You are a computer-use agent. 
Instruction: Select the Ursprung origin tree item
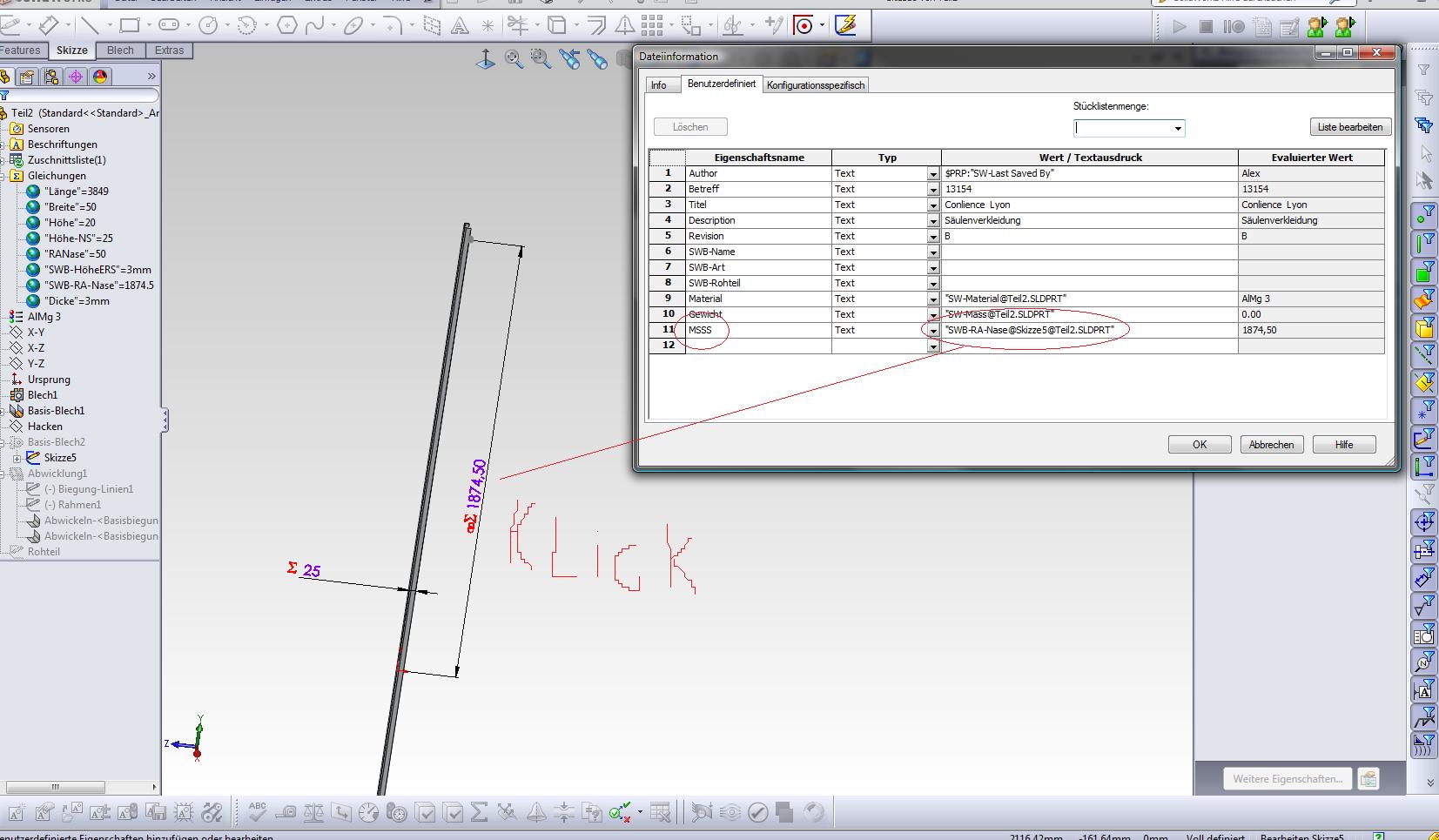[x=49, y=380]
